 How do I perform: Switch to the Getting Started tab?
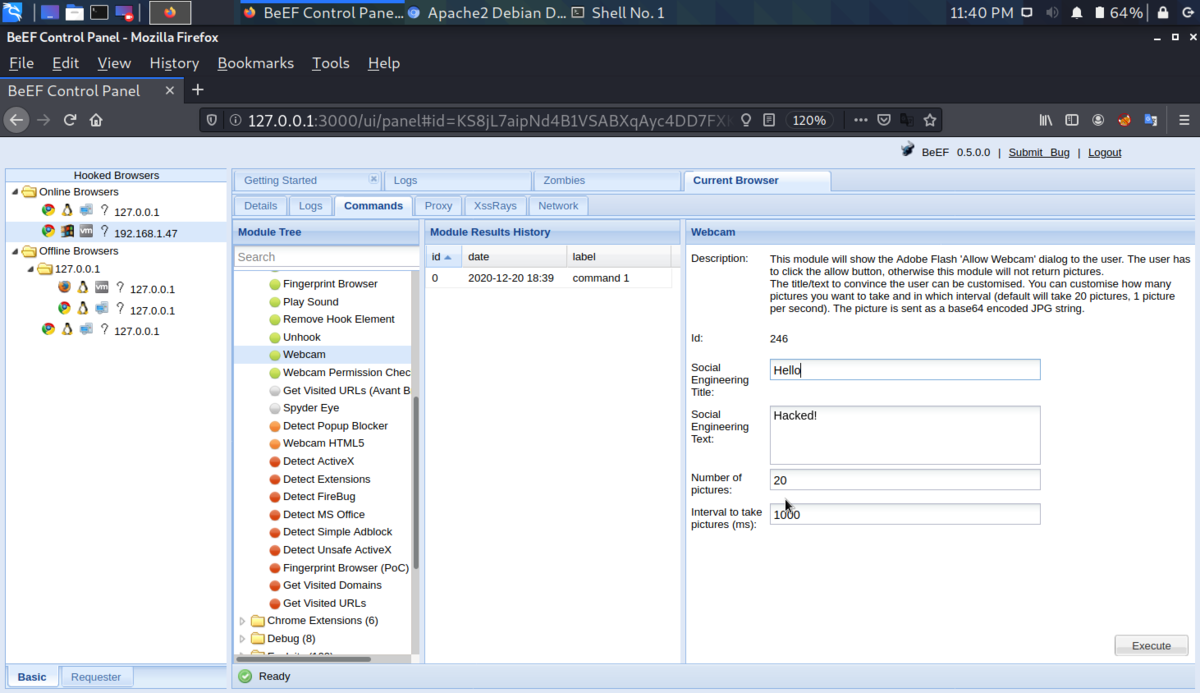coord(307,181)
